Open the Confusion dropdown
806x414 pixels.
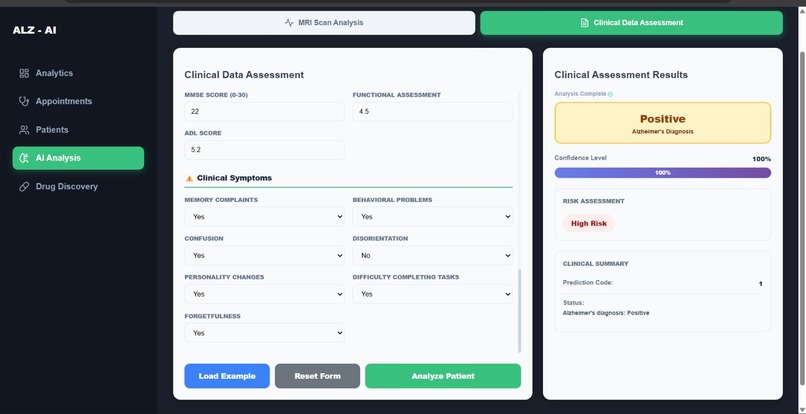click(x=264, y=255)
